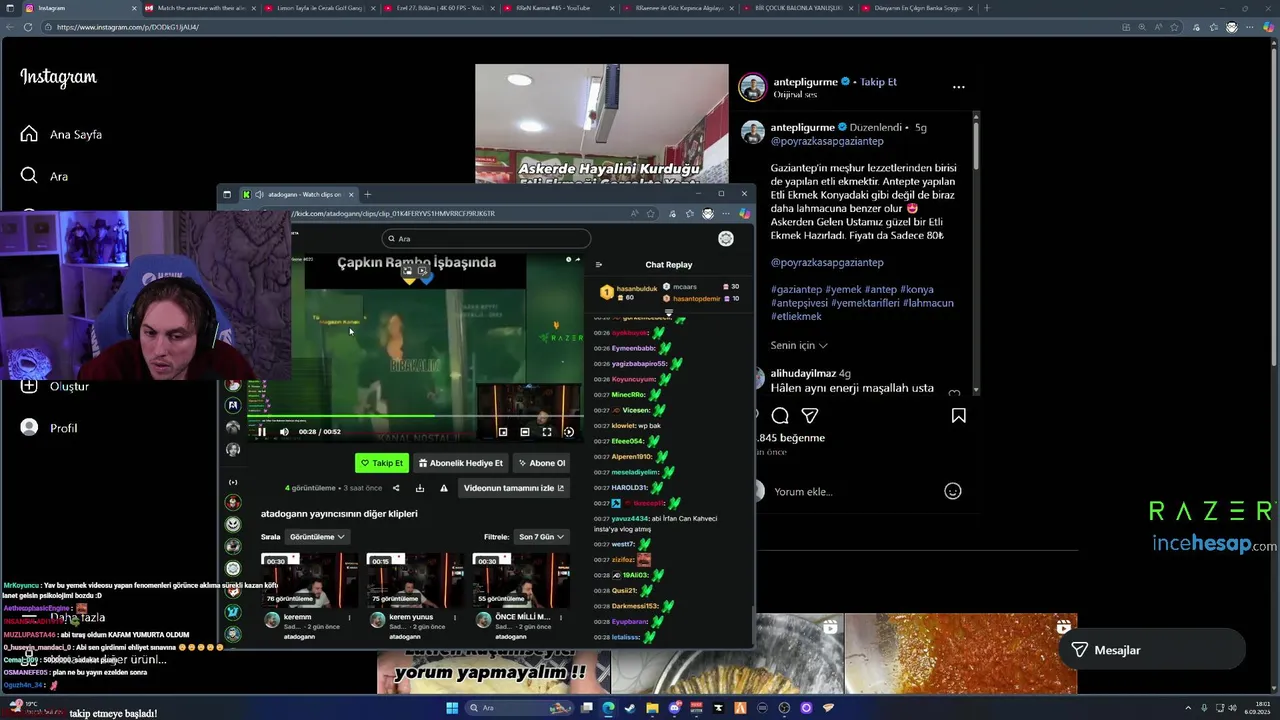The image size is (1280, 720).
Task: Save the post with the bookmark icon
Action: 958,415
